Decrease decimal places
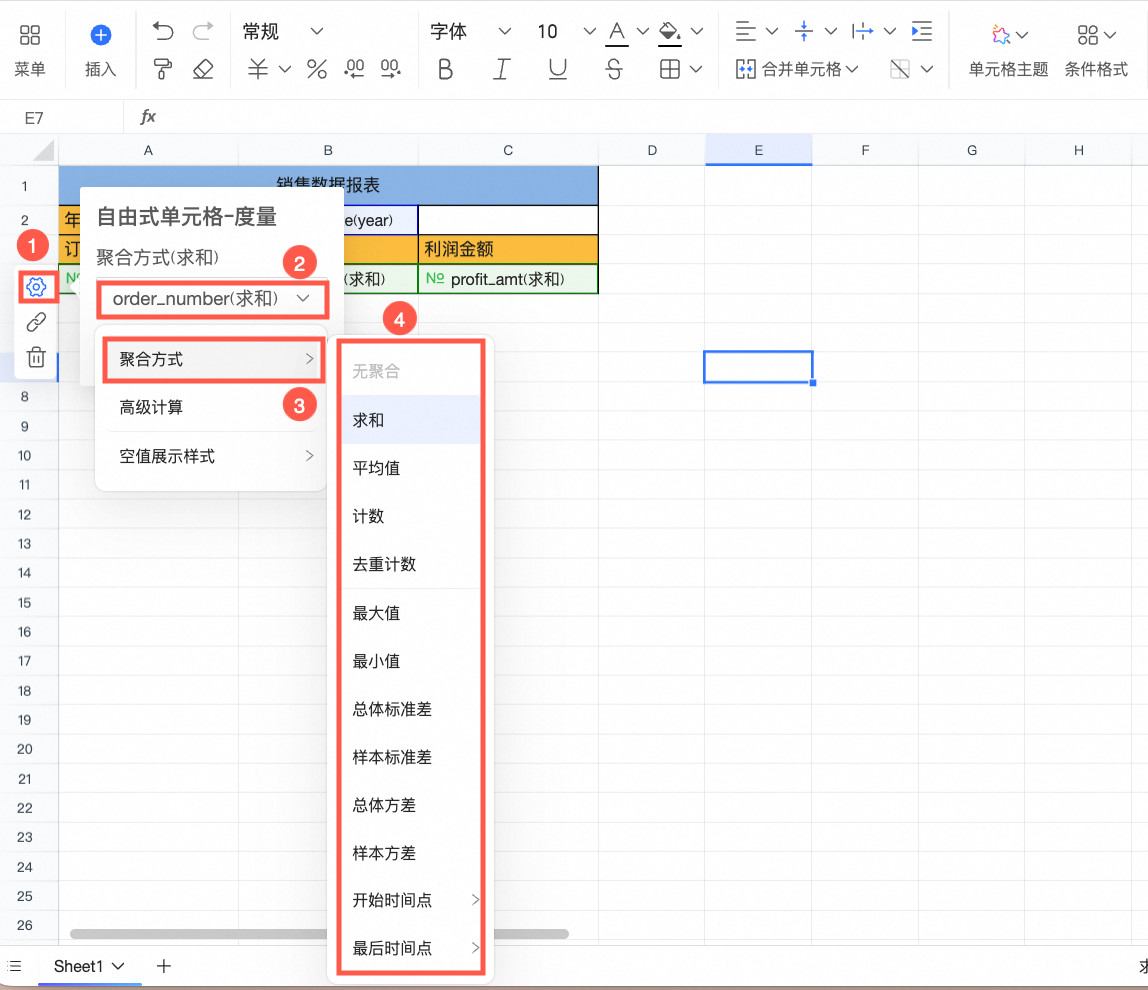1148x990 pixels. (354, 69)
